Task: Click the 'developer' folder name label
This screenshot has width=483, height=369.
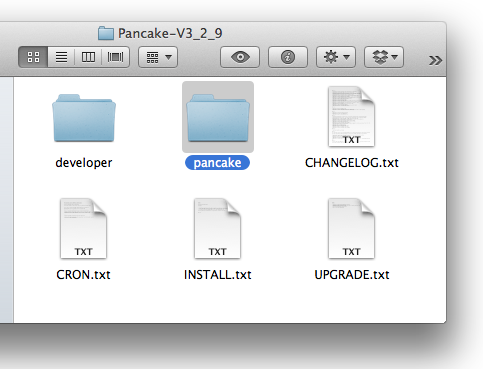Action: (84, 163)
